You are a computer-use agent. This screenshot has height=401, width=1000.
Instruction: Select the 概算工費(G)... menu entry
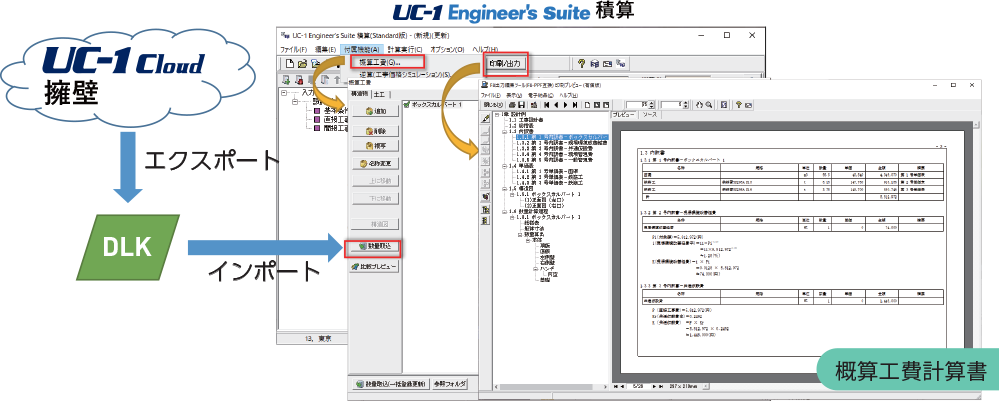pyautogui.click(x=388, y=62)
